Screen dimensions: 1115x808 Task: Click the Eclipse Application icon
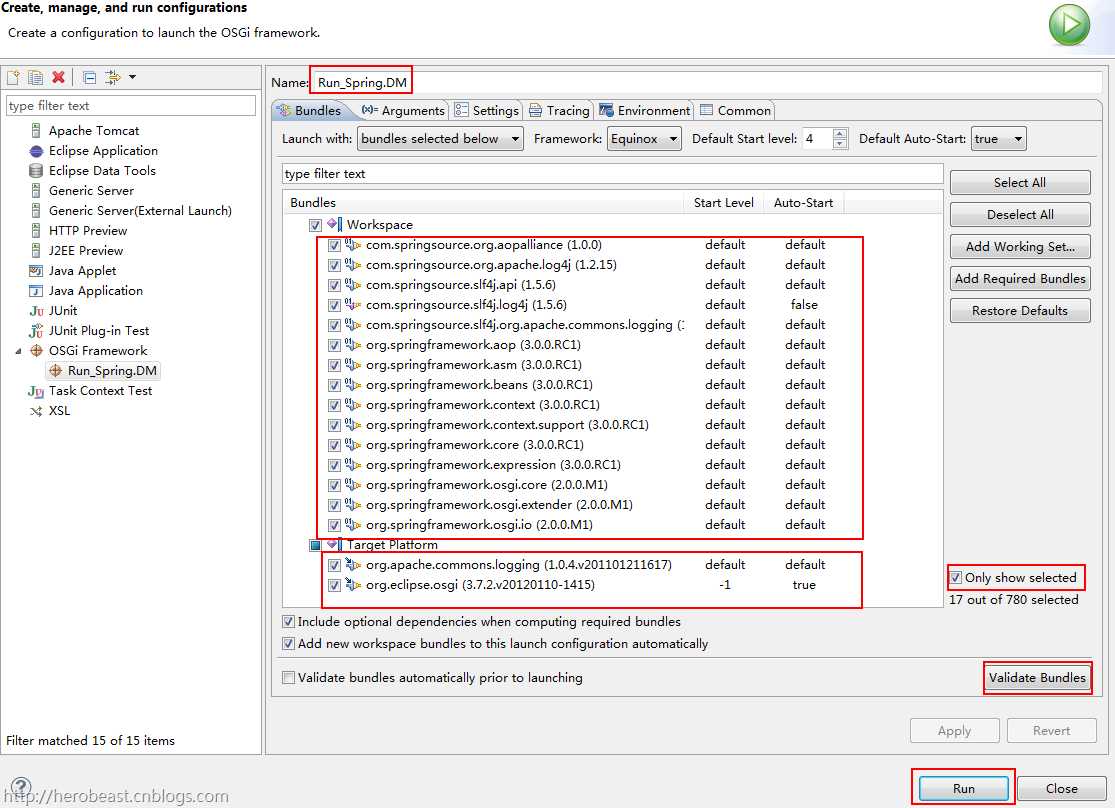click(x=36, y=151)
